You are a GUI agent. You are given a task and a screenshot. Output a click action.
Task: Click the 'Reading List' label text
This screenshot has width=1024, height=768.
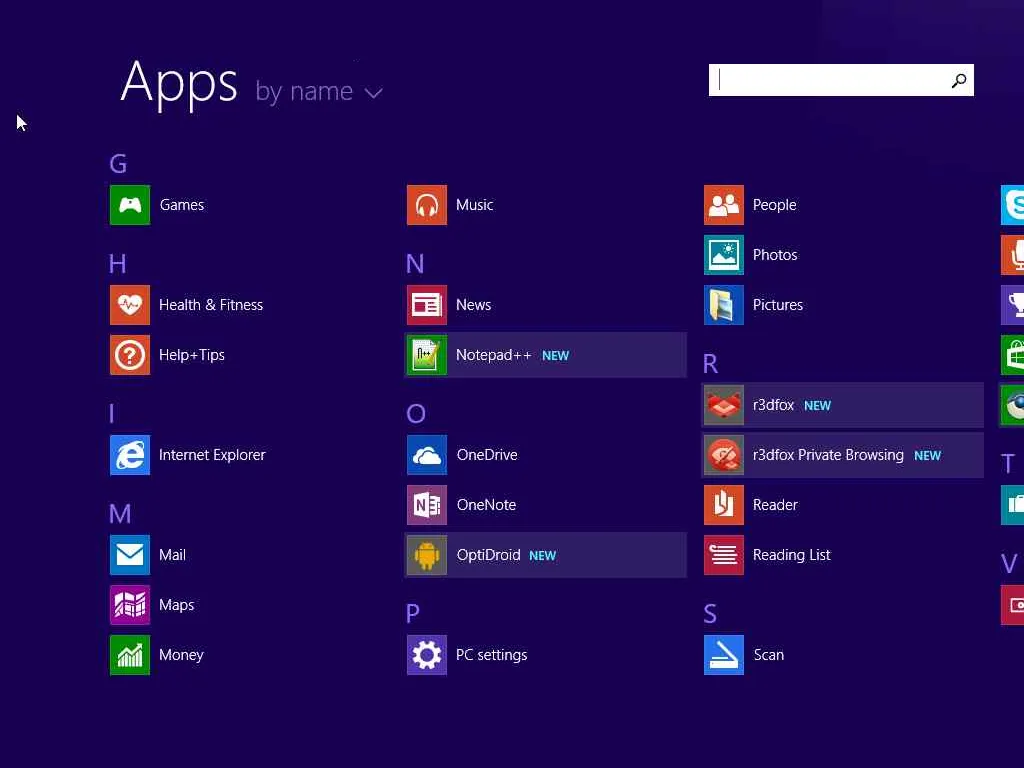coord(792,555)
